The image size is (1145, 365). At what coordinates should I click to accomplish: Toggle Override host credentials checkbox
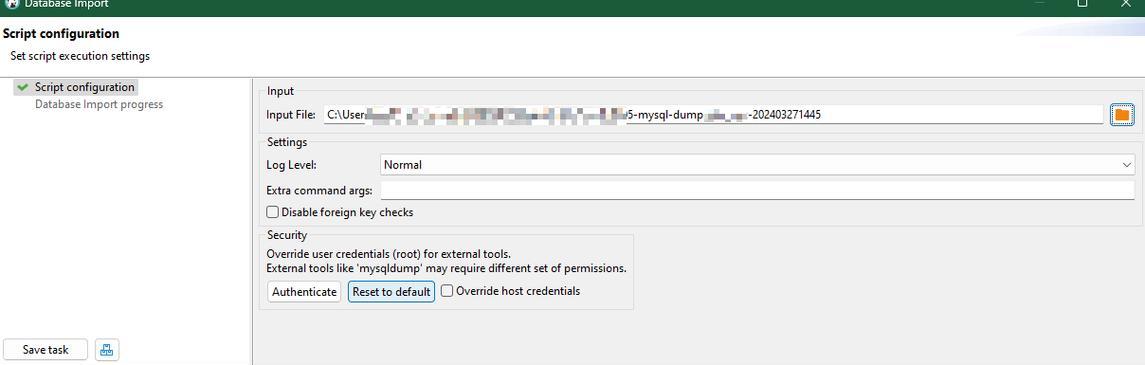[x=446, y=291]
